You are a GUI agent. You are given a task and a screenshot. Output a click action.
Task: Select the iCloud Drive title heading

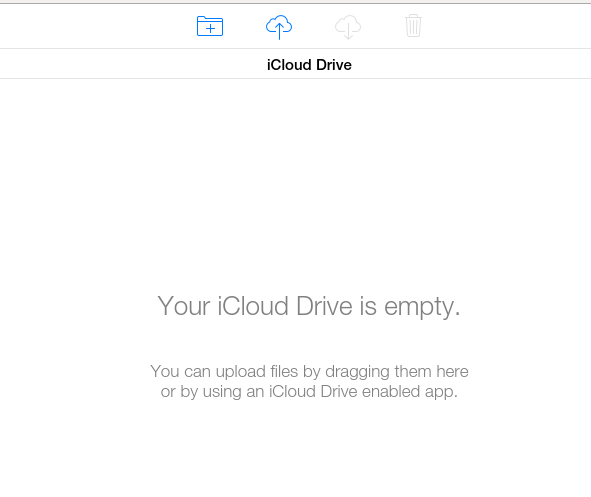click(309, 65)
